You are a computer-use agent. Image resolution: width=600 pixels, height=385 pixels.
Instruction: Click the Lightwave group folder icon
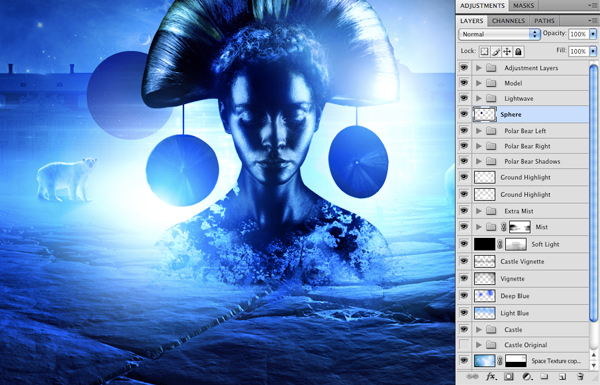(491, 98)
